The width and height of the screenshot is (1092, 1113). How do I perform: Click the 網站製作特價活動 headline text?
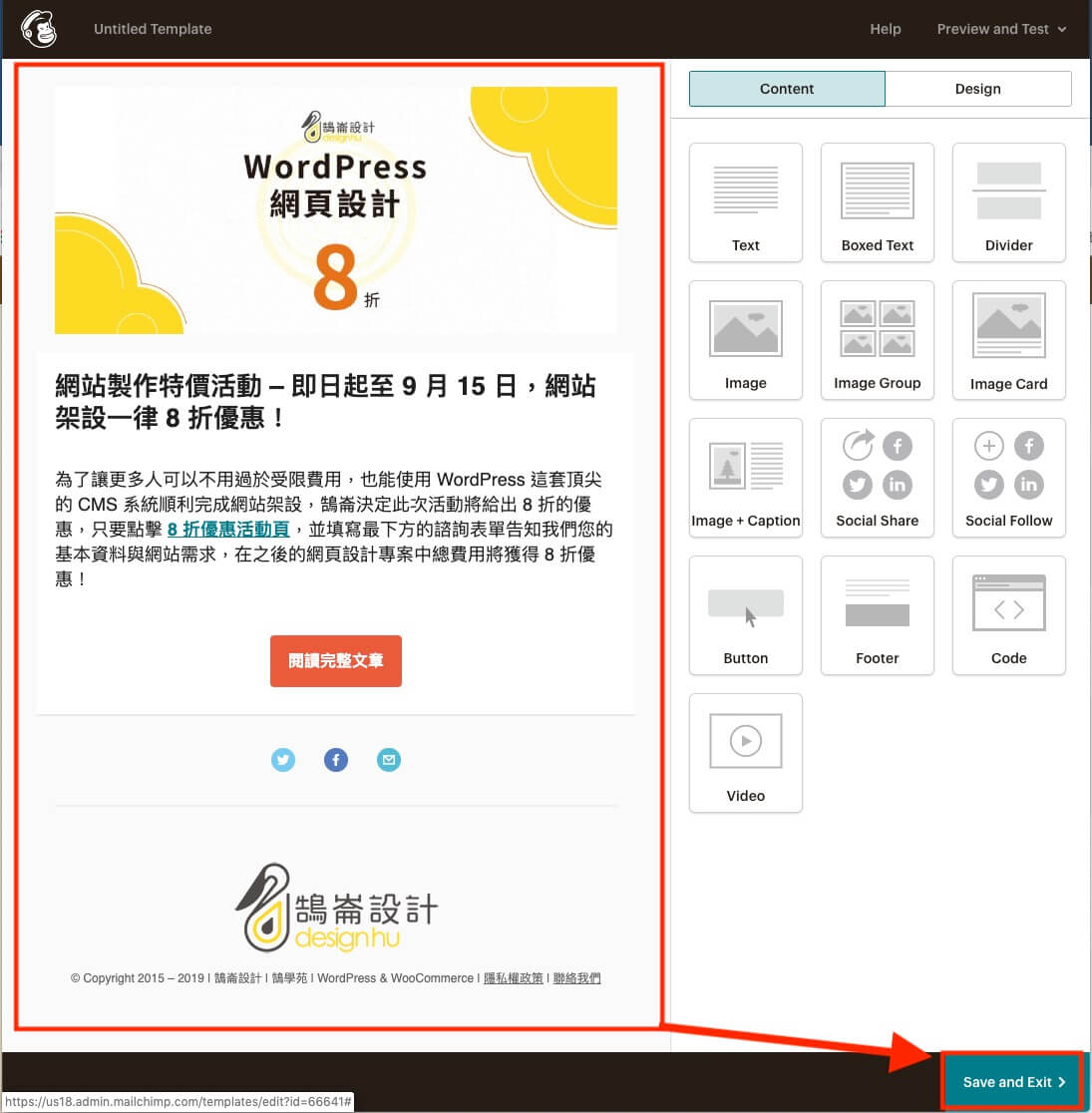tap(326, 402)
